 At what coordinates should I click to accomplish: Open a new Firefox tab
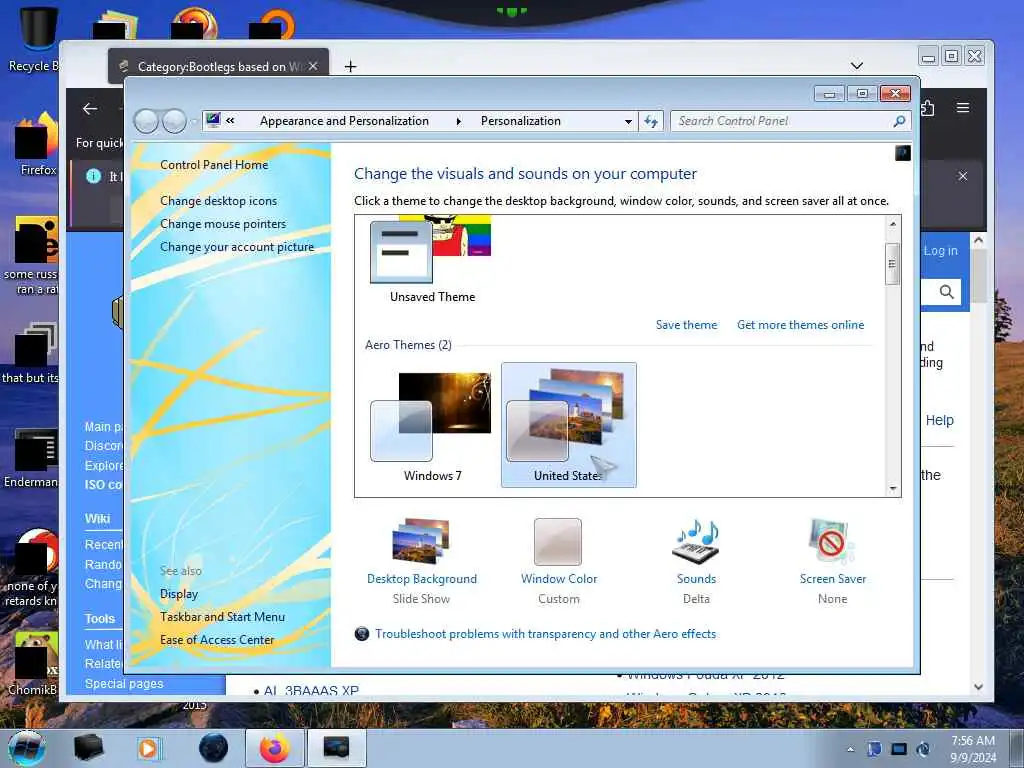pyautogui.click(x=350, y=66)
